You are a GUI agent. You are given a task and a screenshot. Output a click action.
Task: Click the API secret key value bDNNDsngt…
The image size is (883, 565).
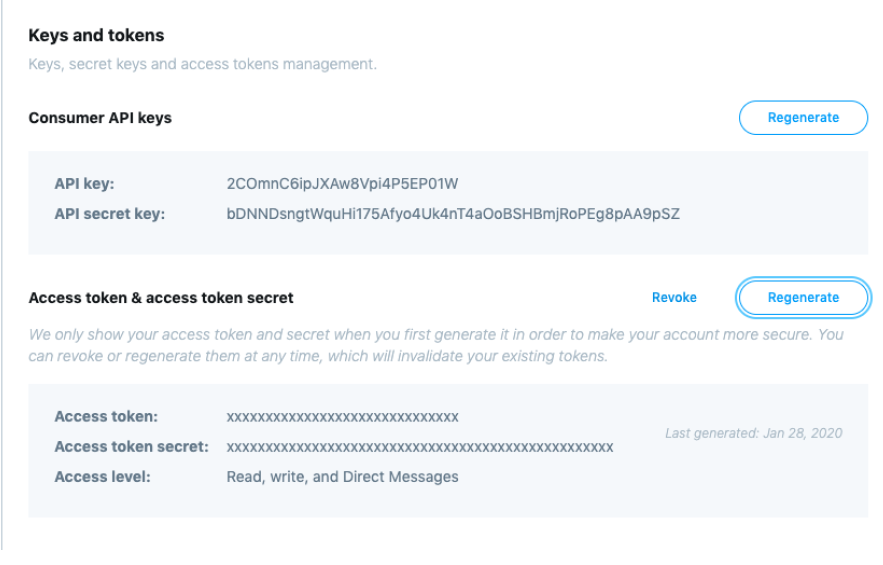tap(453, 214)
